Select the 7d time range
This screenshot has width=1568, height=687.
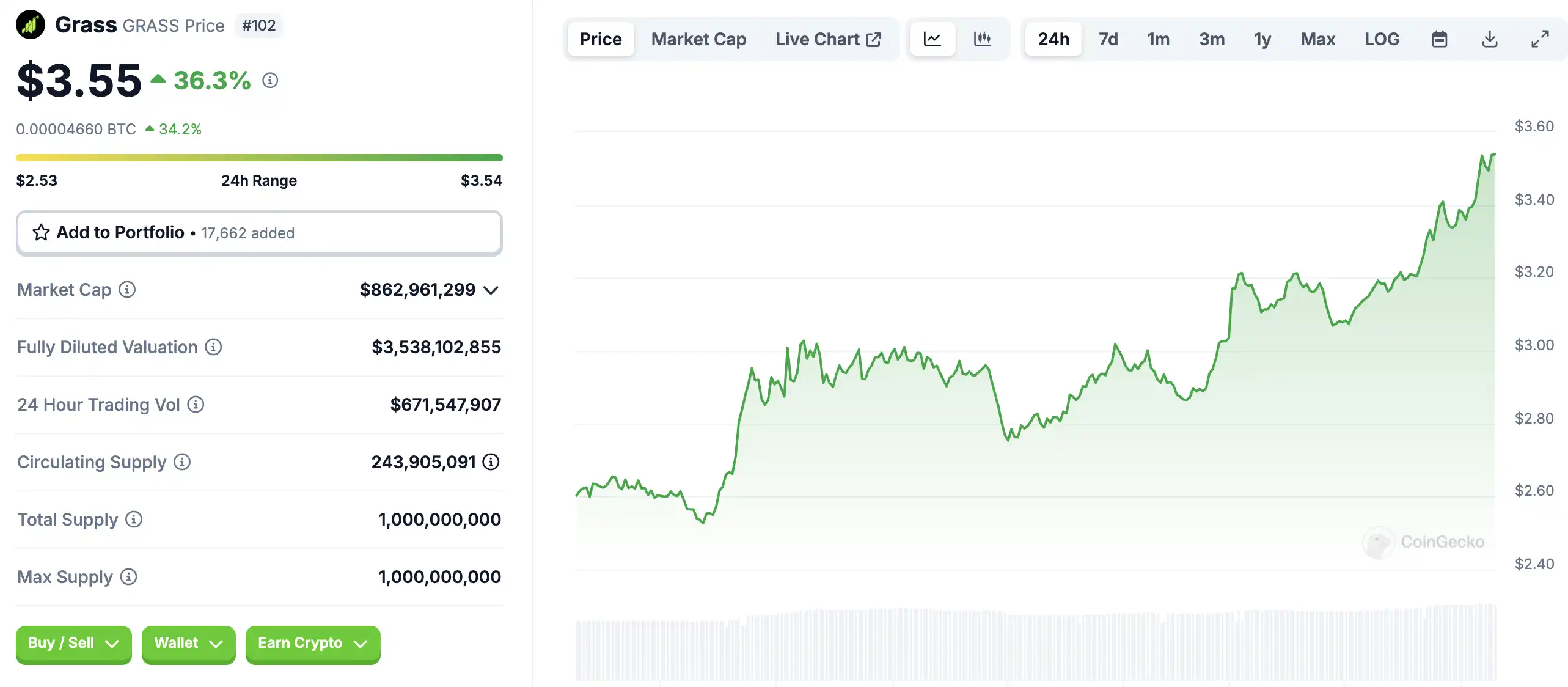click(1108, 39)
